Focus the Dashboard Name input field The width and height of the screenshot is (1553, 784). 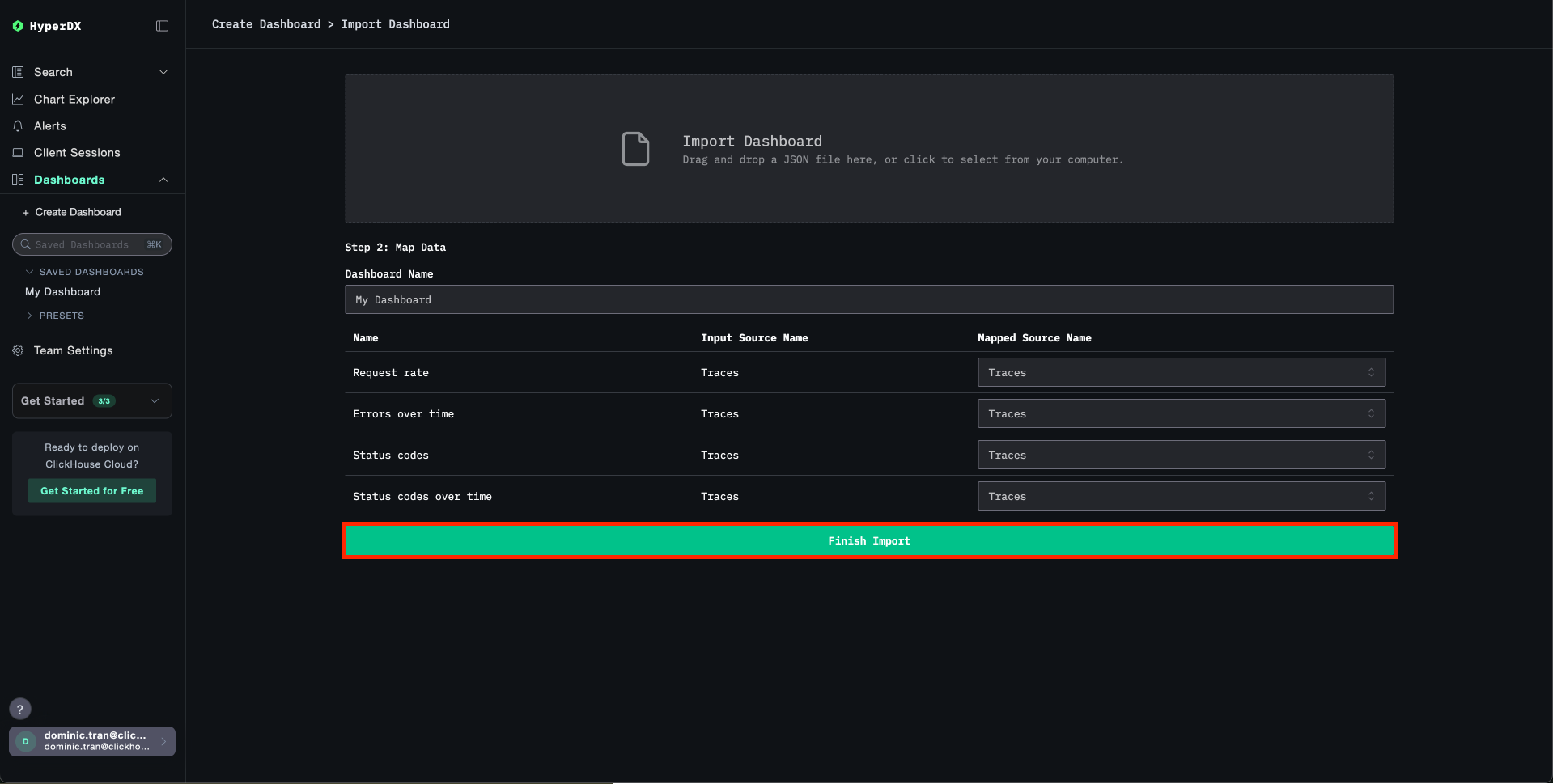click(x=868, y=299)
